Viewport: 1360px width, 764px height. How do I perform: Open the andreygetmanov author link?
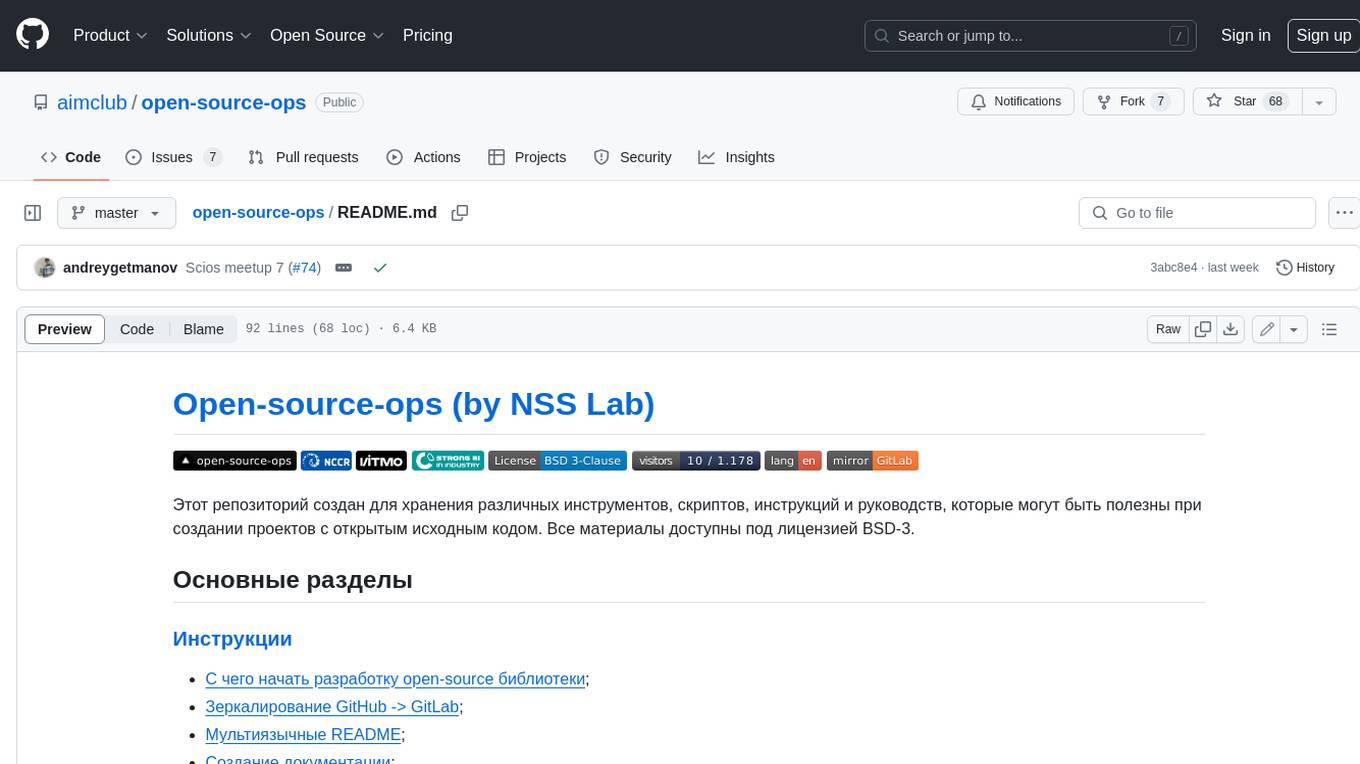click(x=120, y=268)
